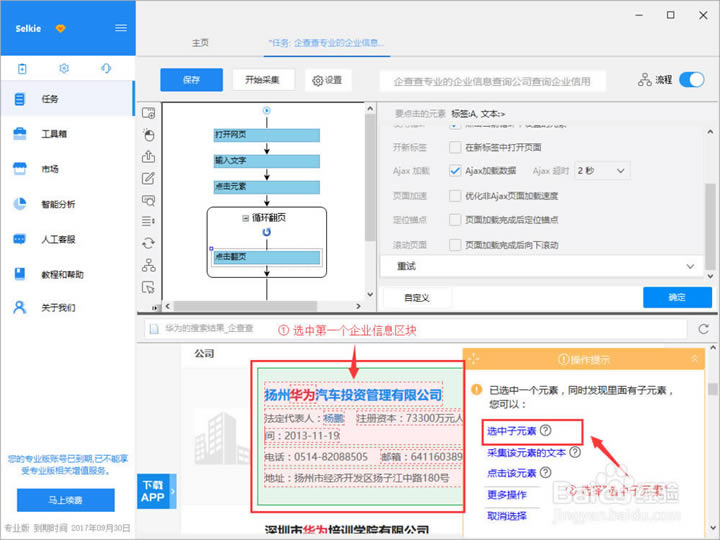Collapse the 循环翻页 loop block
The width and height of the screenshot is (720, 540).
pyautogui.click(x=245, y=218)
